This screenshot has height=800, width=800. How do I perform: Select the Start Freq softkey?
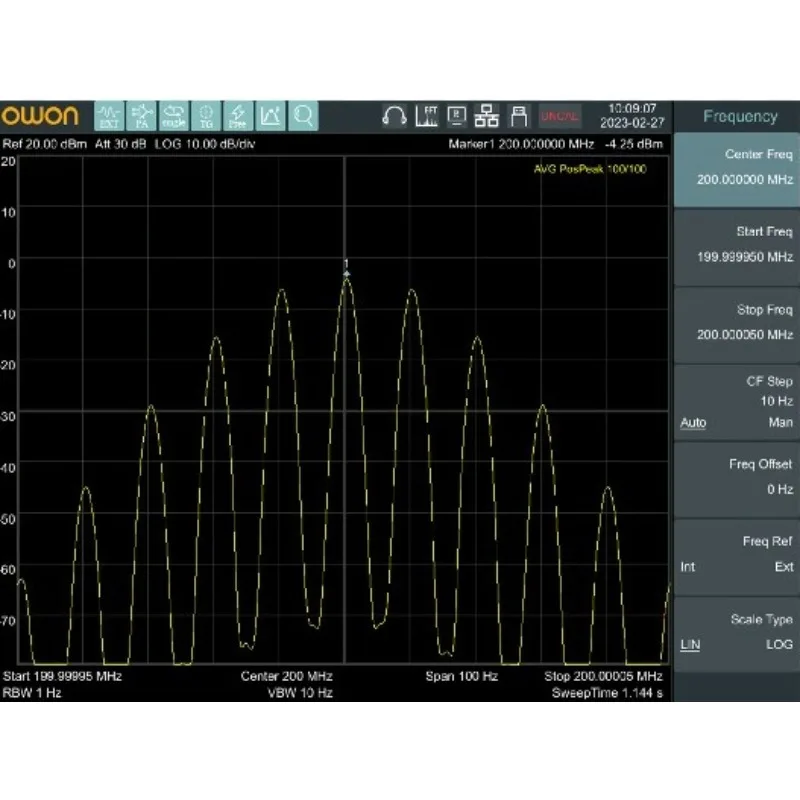pos(736,245)
